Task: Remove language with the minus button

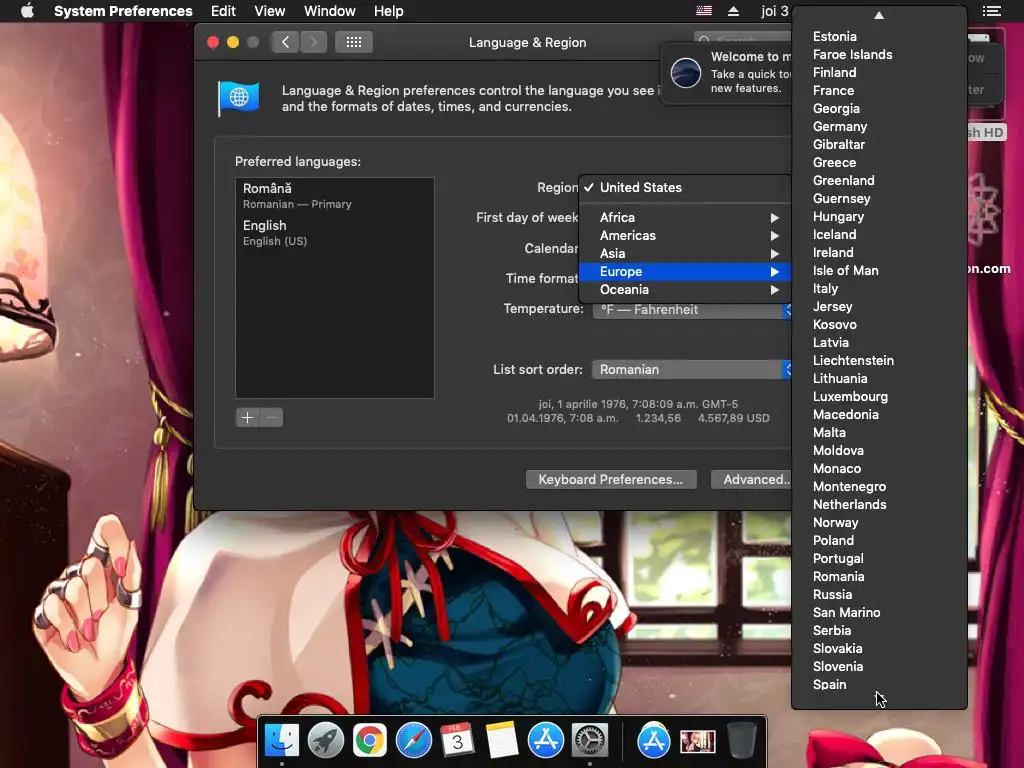Action: (x=272, y=417)
